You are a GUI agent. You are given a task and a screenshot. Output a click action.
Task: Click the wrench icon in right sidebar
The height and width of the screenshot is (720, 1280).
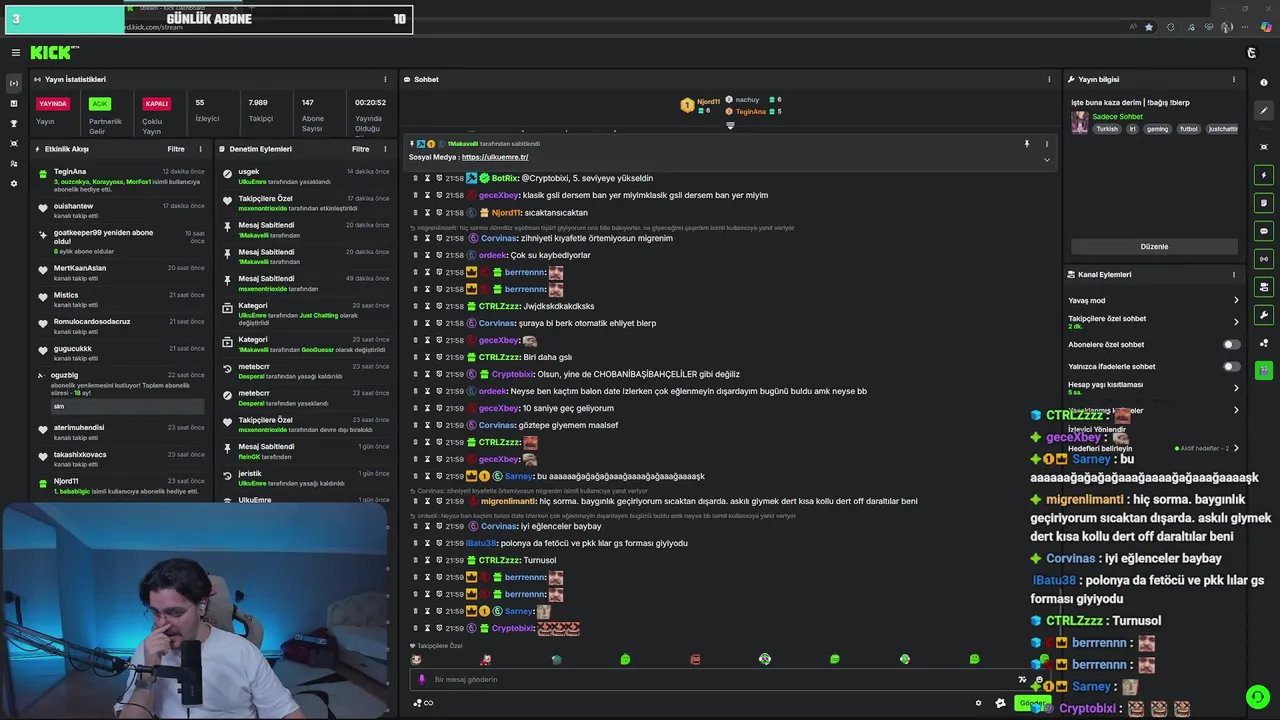pos(1264,315)
